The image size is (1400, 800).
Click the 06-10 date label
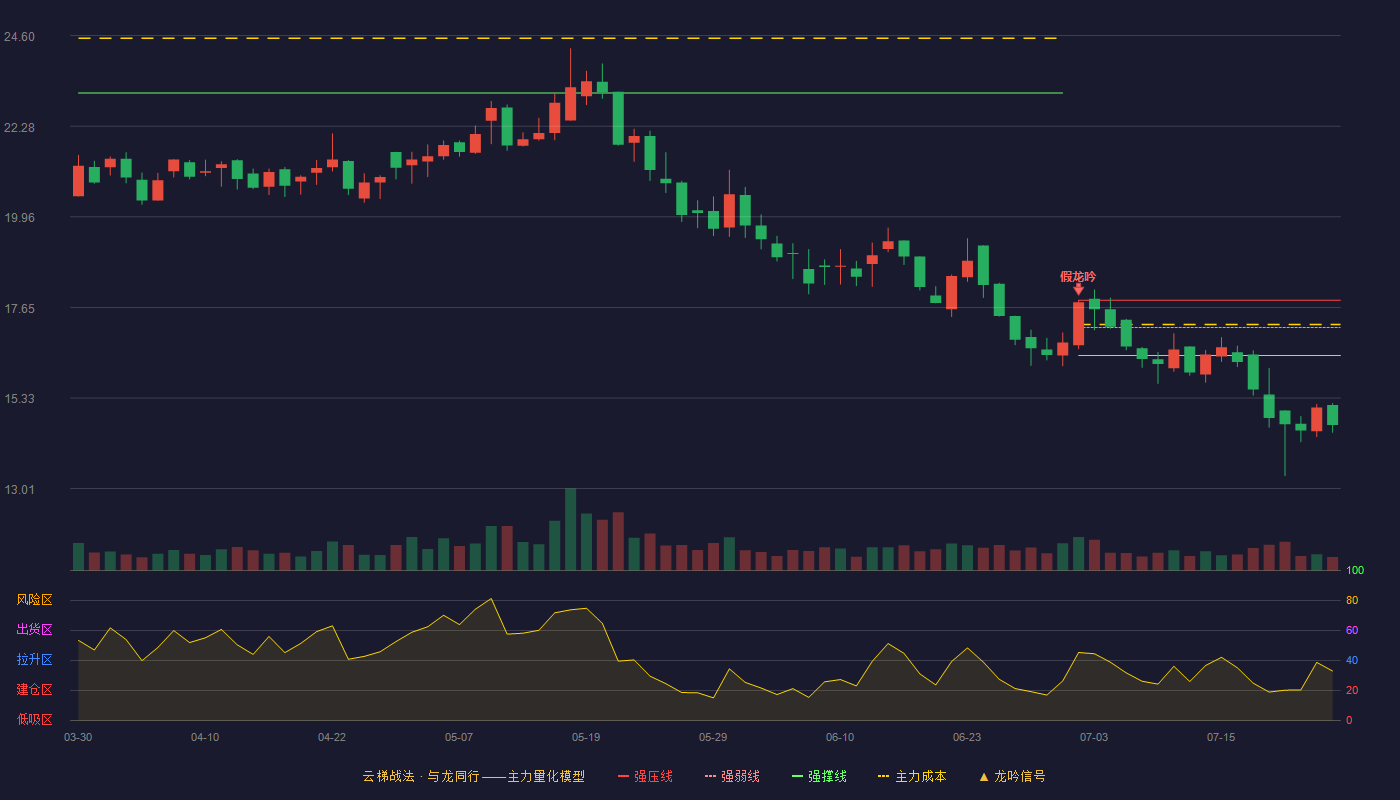(840, 737)
